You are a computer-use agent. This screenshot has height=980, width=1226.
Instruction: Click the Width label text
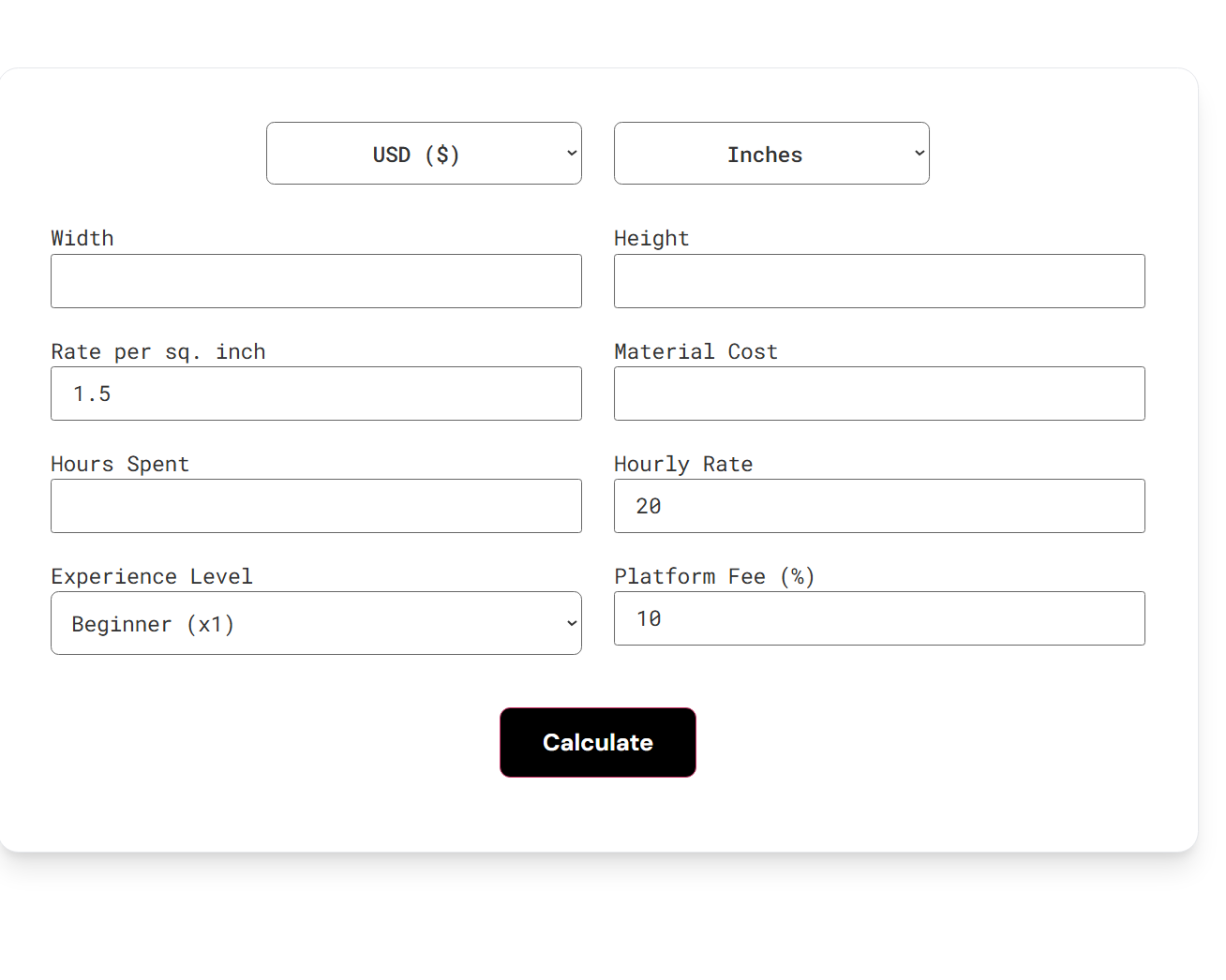82,238
